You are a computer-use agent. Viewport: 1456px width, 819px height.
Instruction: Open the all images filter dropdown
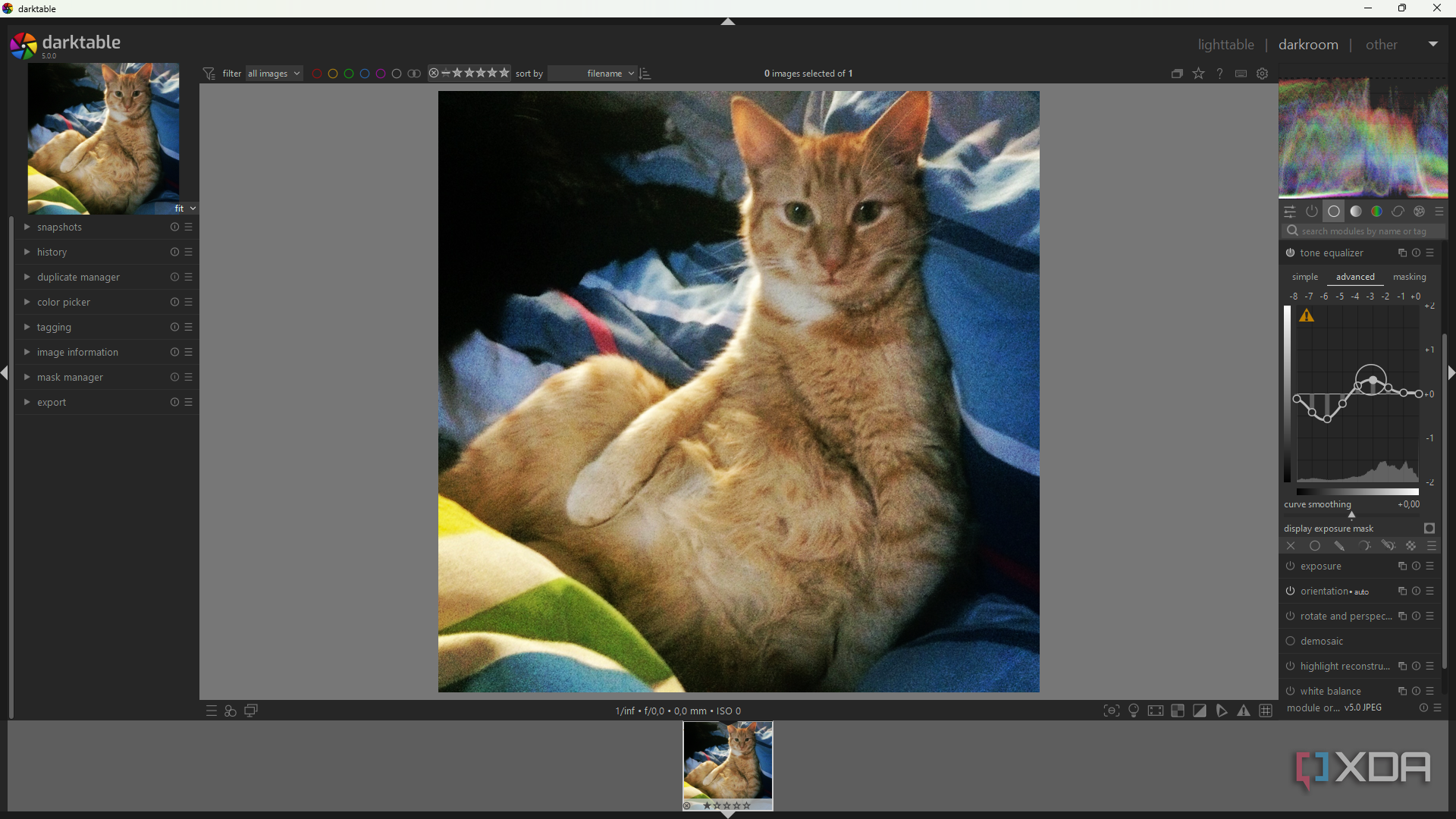pos(274,74)
